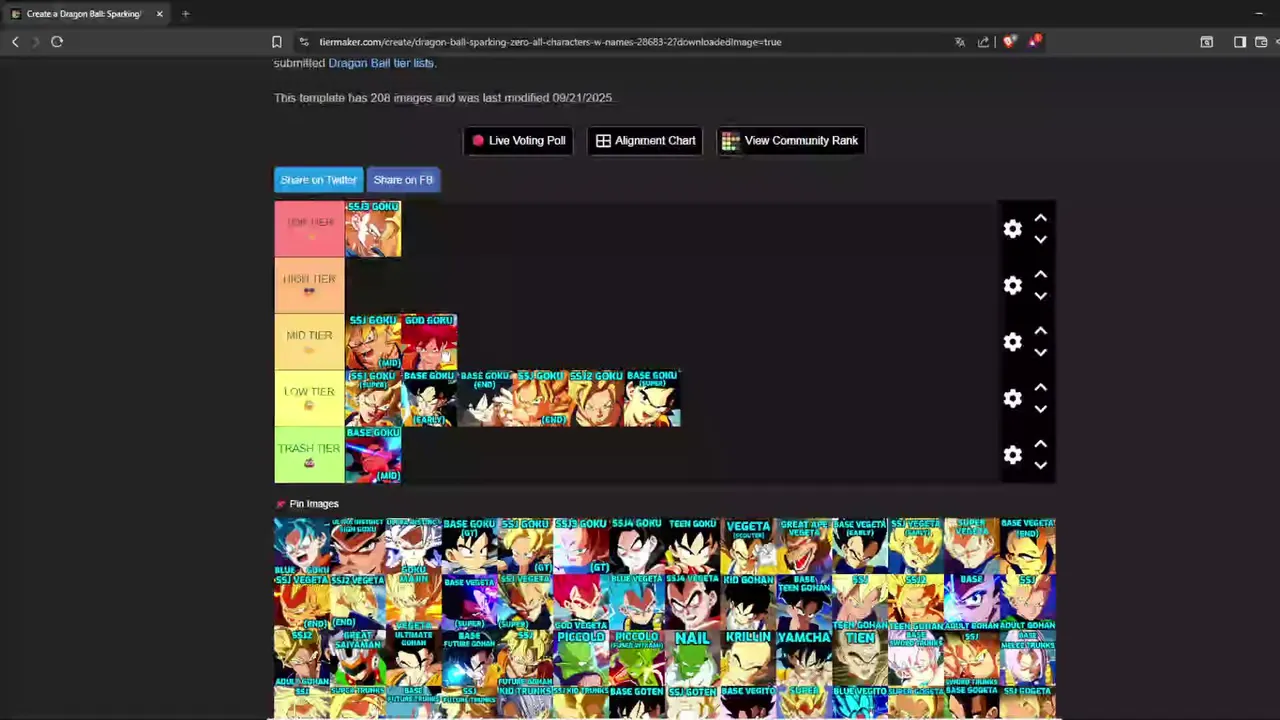Viewport: 1280px width, 720px height.
Task: Pick the Great Saiyaman image
Action: [357, 658]
